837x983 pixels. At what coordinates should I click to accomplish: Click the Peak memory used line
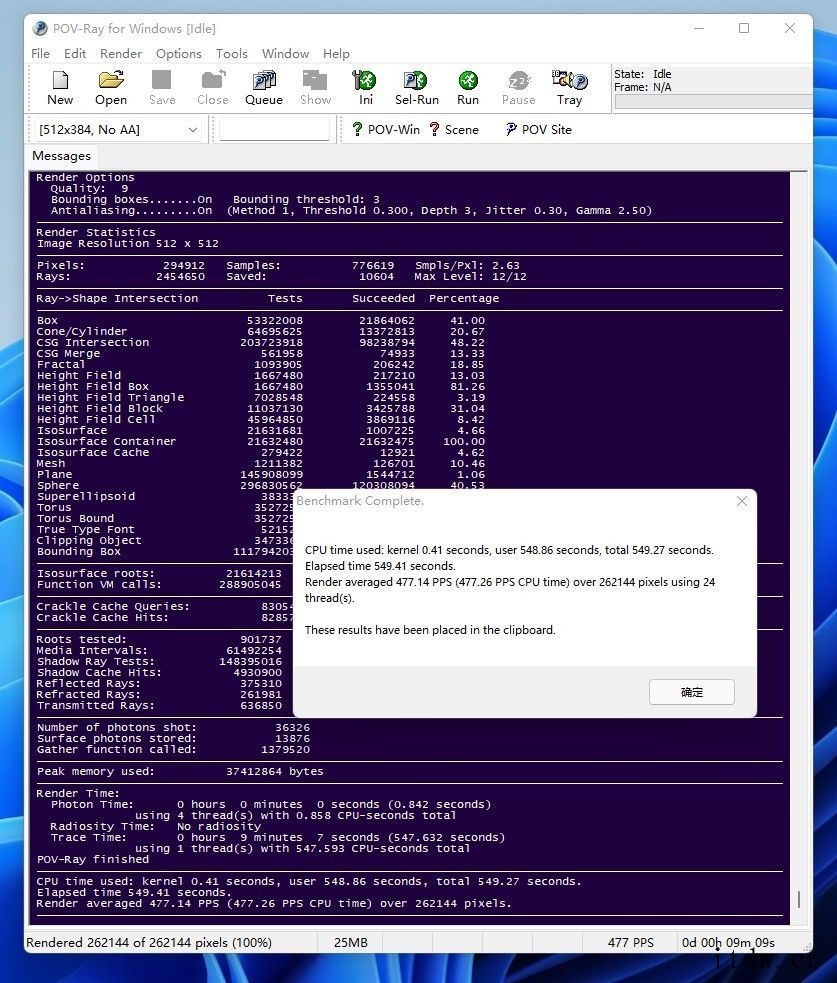[180, 772]
